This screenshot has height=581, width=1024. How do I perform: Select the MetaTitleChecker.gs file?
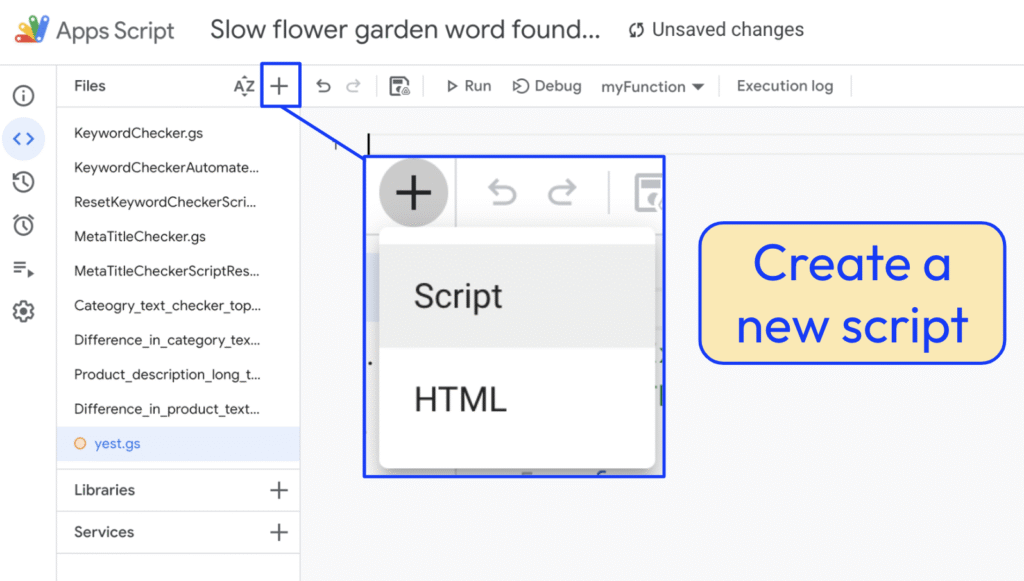140,237
